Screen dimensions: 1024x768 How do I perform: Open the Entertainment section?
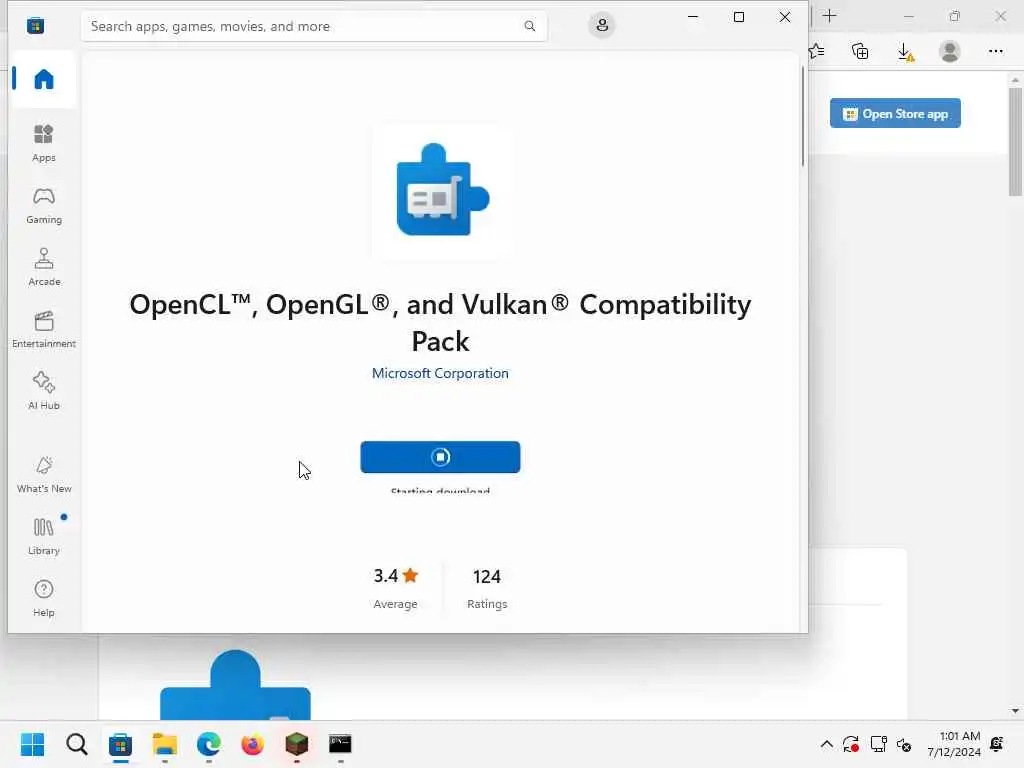tap(44, 329)
